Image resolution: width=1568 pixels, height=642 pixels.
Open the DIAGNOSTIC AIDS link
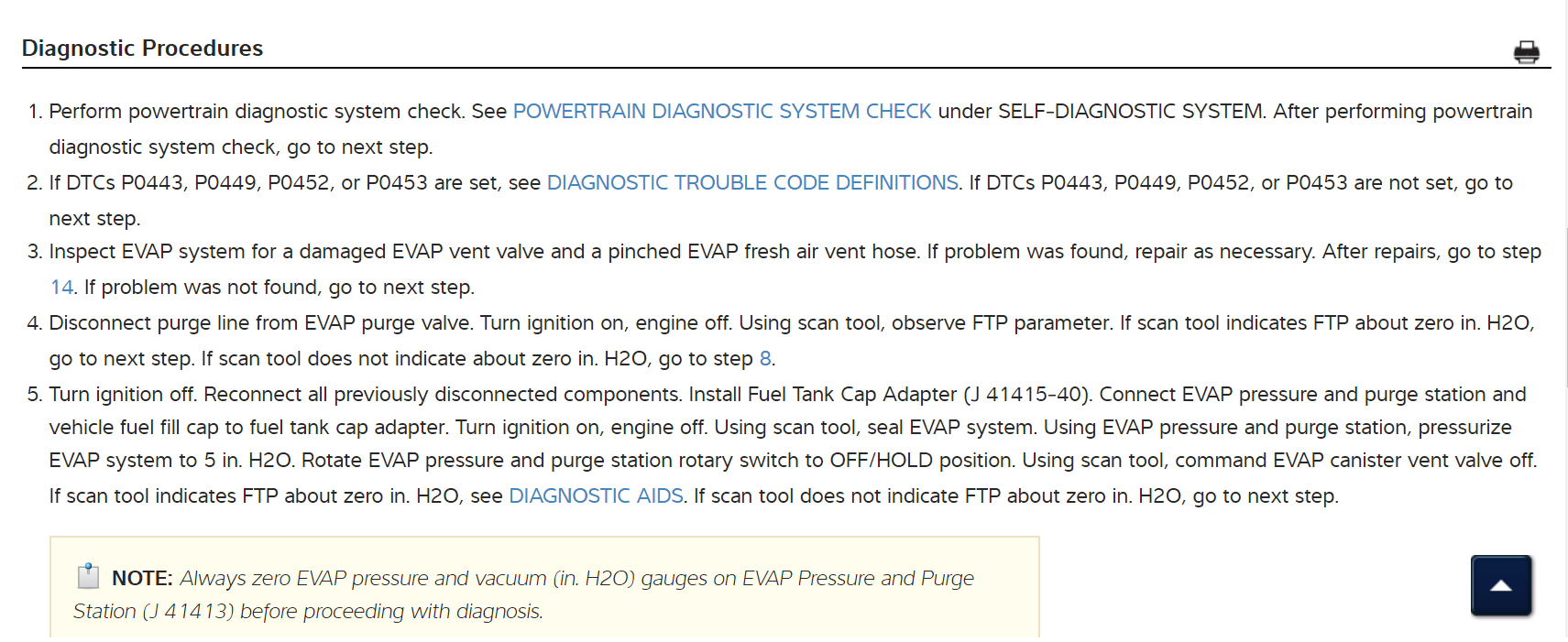[596, 496]
